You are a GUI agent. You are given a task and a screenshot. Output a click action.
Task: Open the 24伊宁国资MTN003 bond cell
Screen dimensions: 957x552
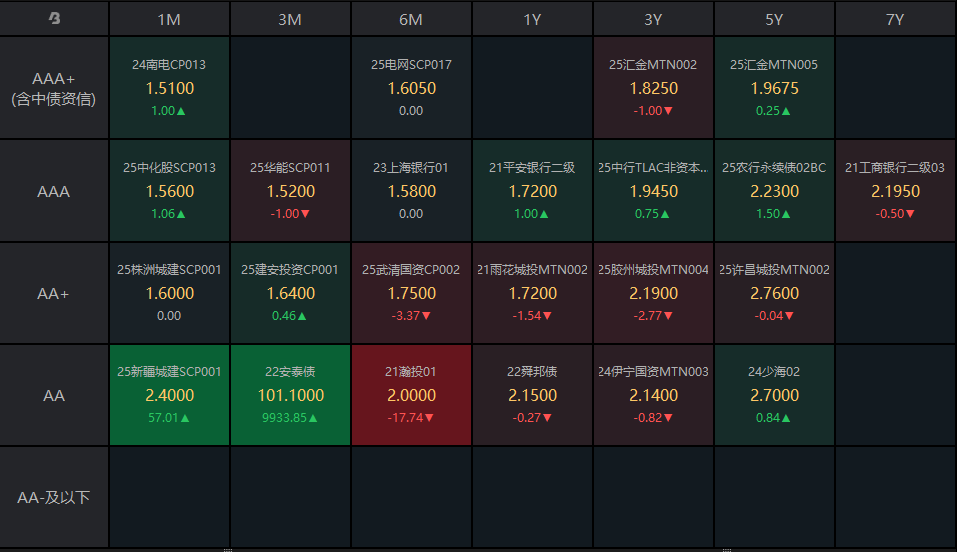[x=653, y=395]
